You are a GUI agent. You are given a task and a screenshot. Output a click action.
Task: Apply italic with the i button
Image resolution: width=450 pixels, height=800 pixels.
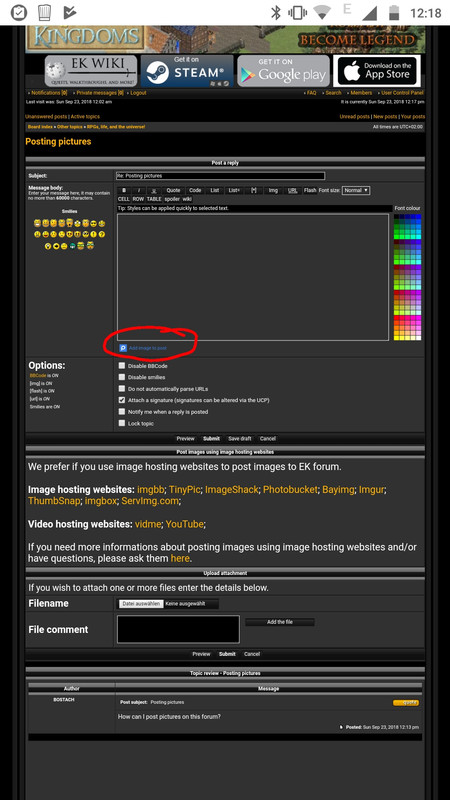pos(139,190)
